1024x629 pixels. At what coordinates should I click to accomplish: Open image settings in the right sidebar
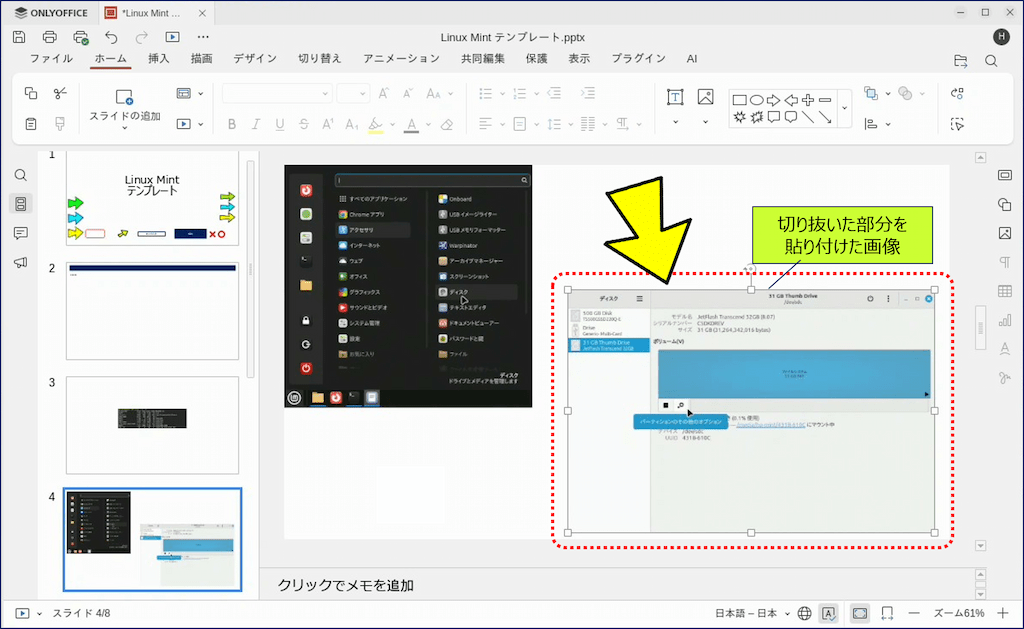click(1004, 233)
